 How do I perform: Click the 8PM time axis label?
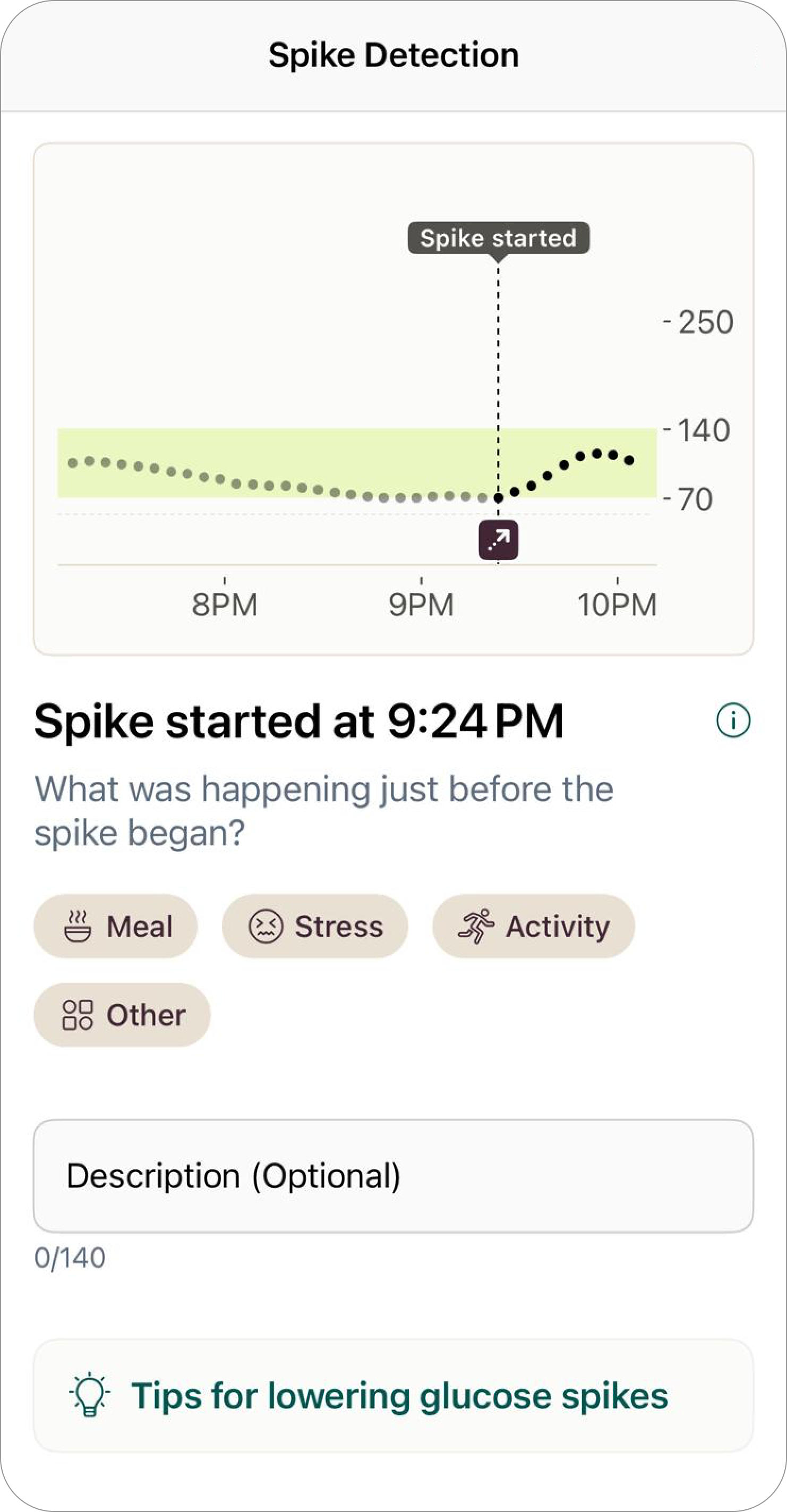point(225,605)
